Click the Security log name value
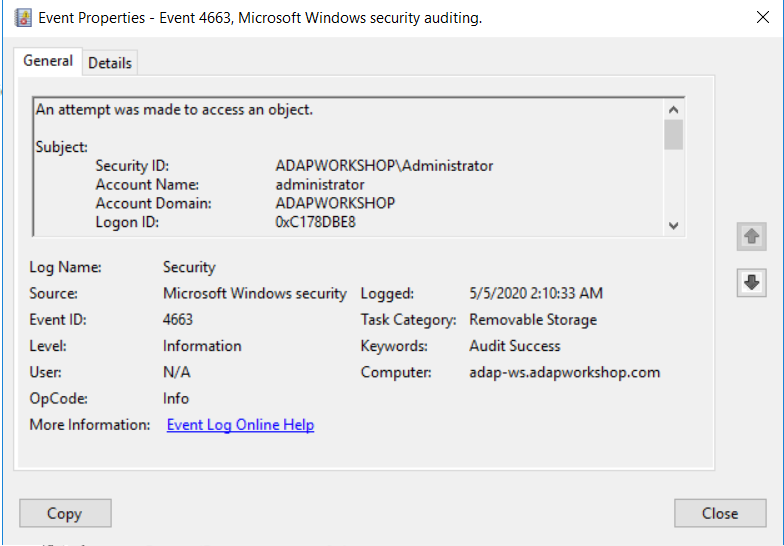This screenshot has width=784, height=546. [x=189, y=268]
